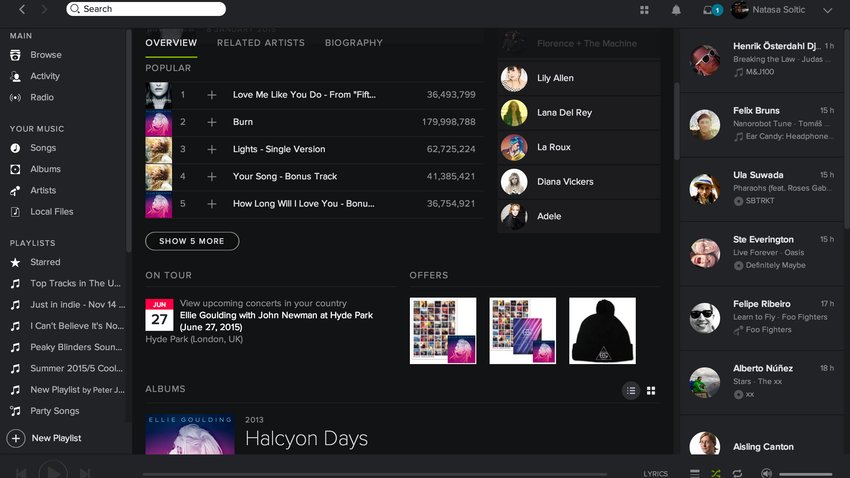This screenshot has width=850, height=478.
Task: Switch albums to list view
Action: (x=631, y=391)
